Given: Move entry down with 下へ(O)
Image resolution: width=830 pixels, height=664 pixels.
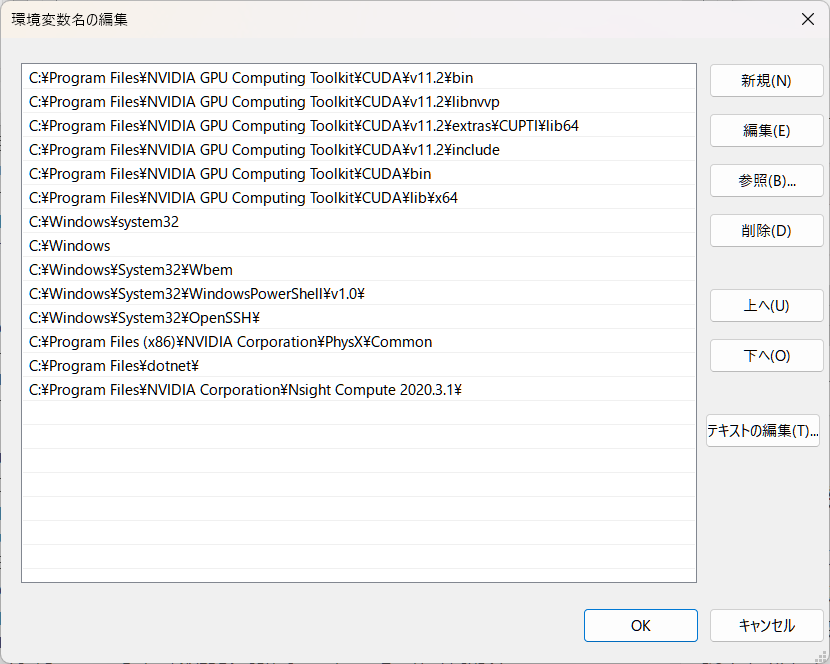Looking at the screenshot, I should click(x=766, y=355).
